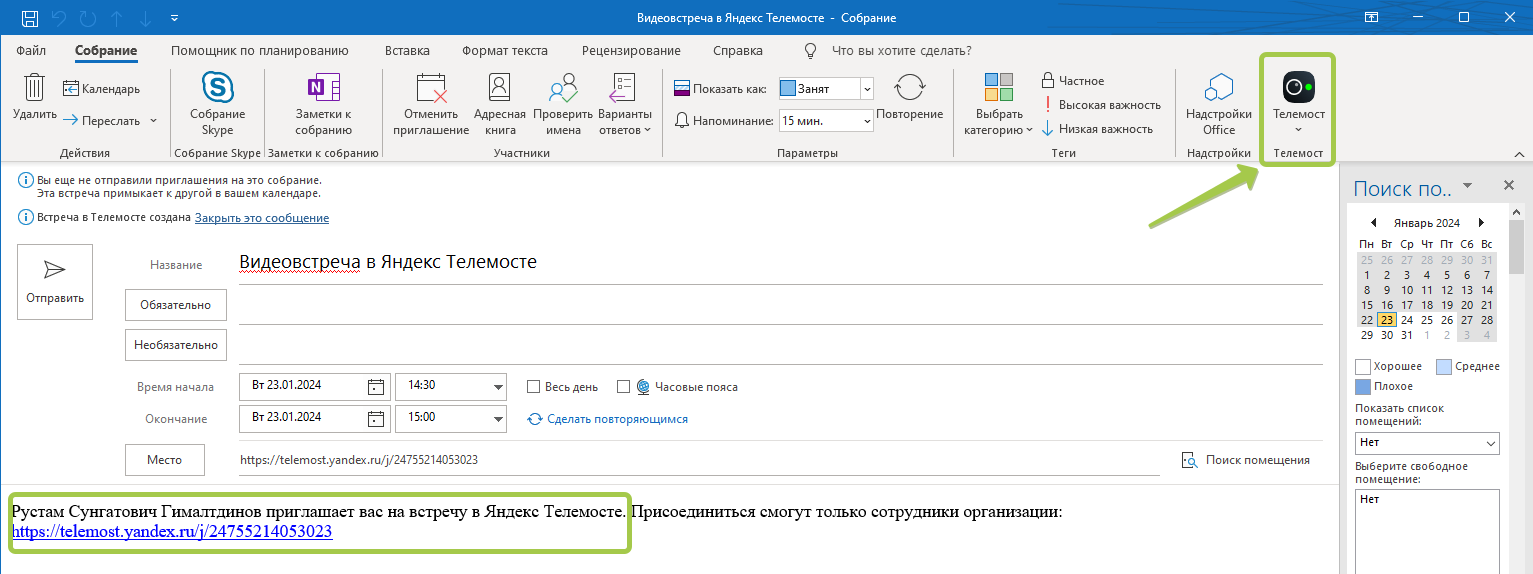Select January 24 in the mini calendar
Screen dimensions: 1533x574
point(1407,320)
